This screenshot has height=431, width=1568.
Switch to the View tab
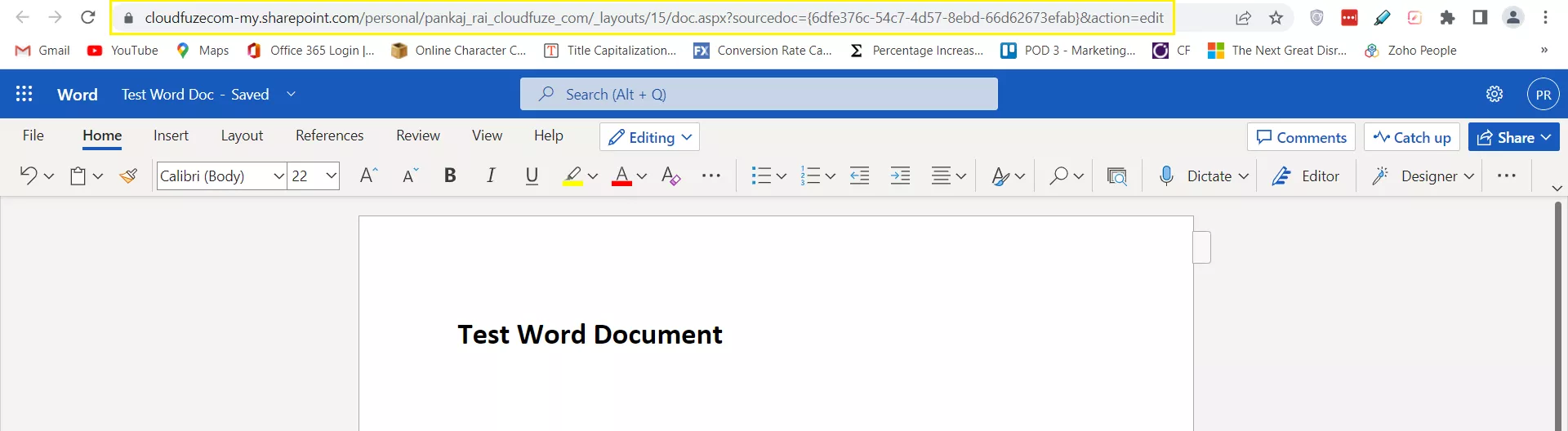pyautogui.click(x=487, y=136)
